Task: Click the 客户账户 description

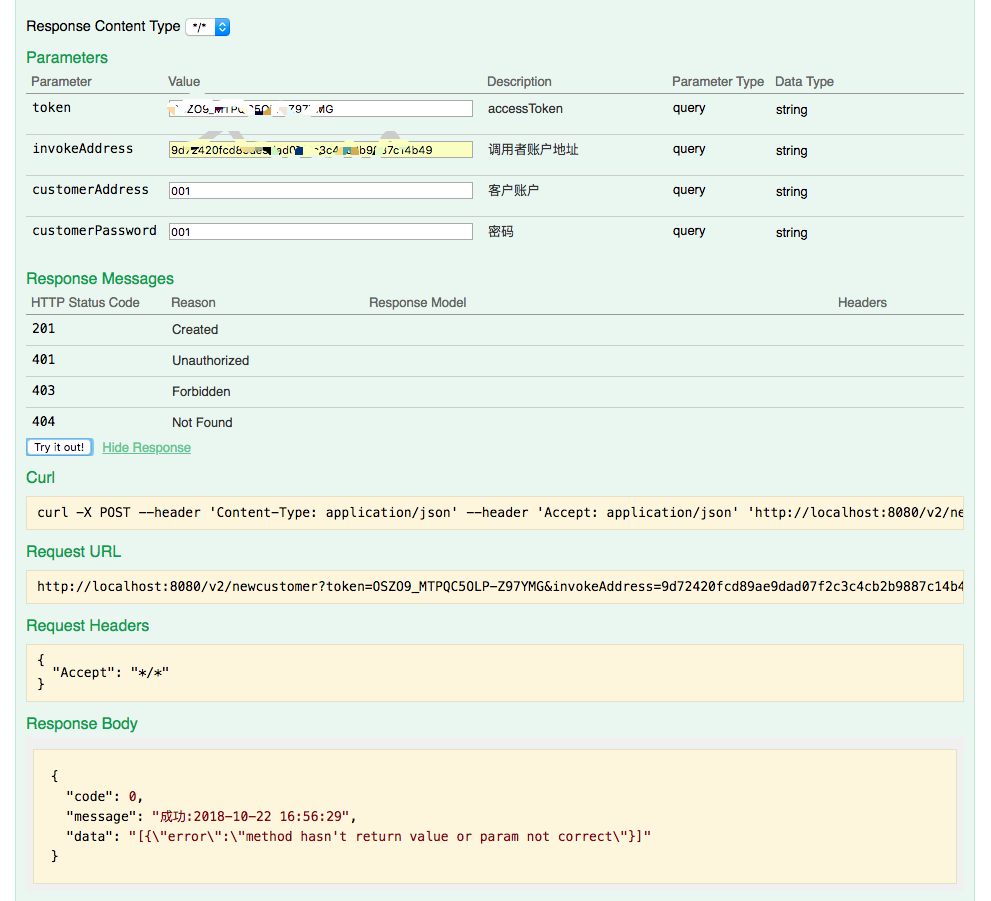Action: click(x=513, y=191)
